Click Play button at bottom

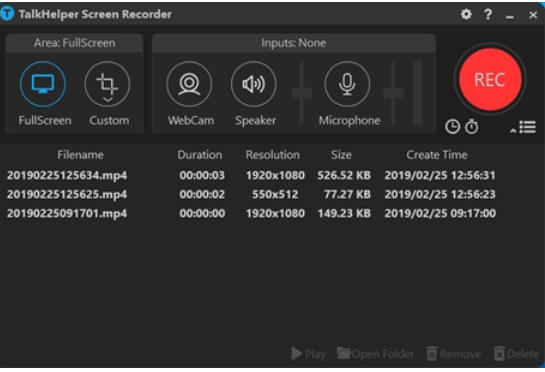(309, 354)
